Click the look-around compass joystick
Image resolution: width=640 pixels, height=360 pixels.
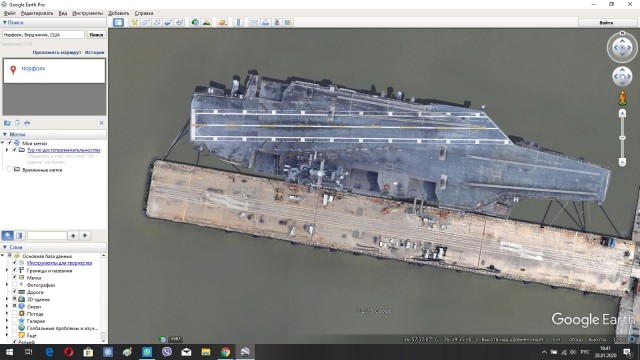(x=622, y=47)
